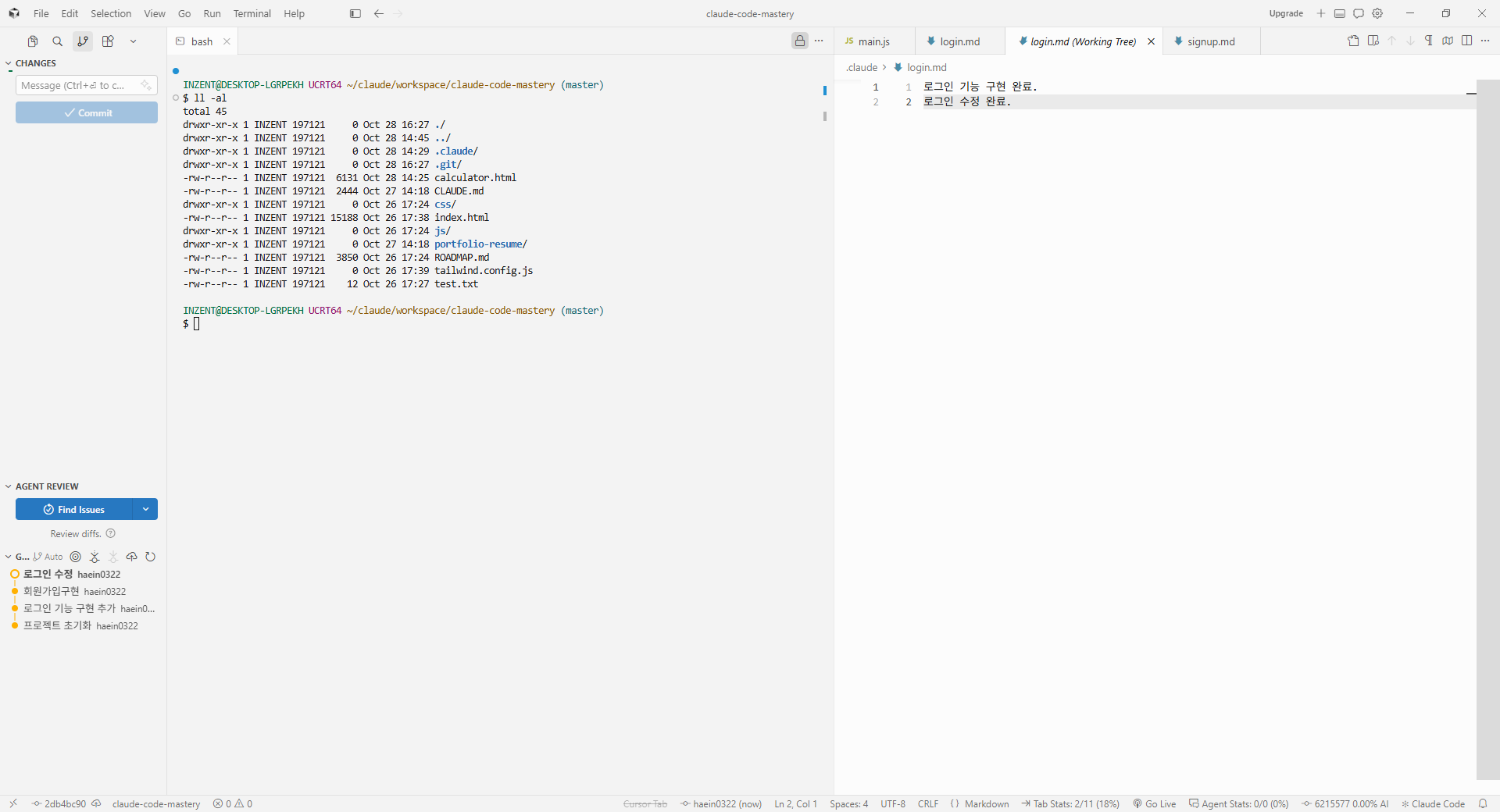Collapse the CHANGES section

(x=8, y=63)
